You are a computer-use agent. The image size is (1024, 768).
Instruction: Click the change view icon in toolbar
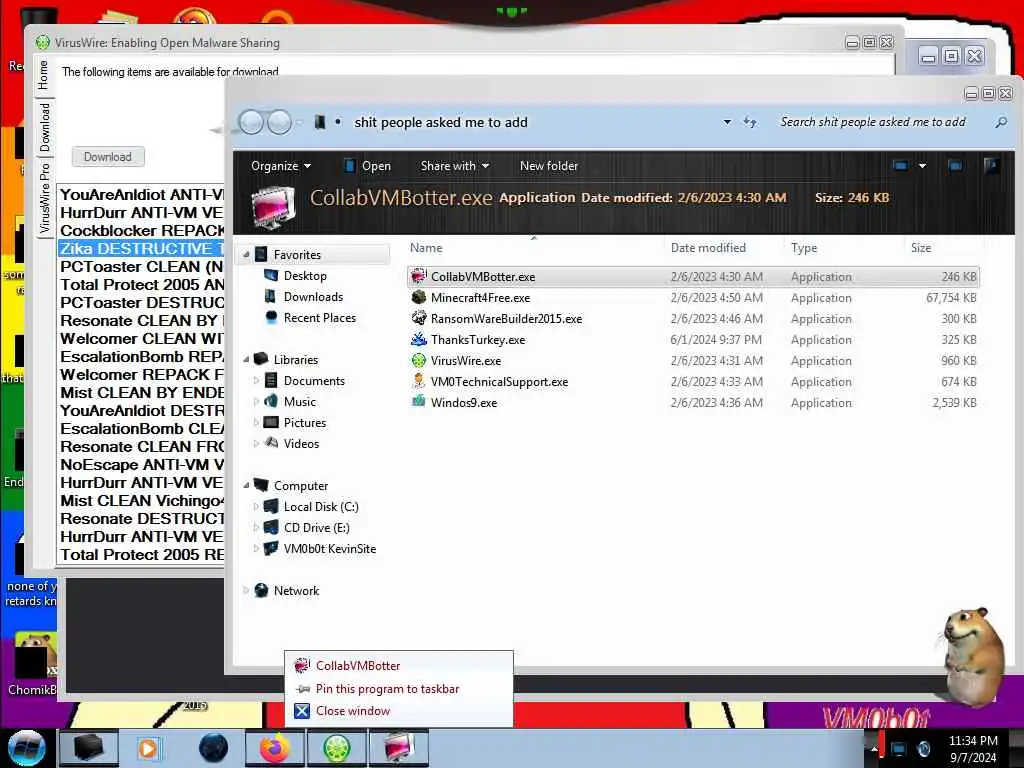click(900, 166)
